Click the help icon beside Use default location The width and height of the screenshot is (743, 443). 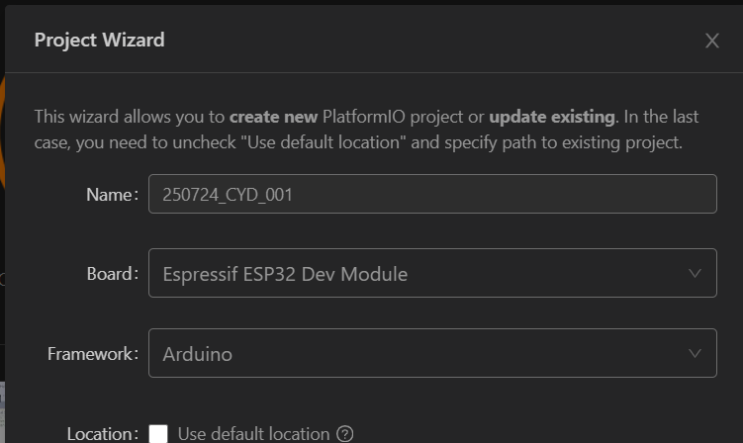click(x=345, y=434)
